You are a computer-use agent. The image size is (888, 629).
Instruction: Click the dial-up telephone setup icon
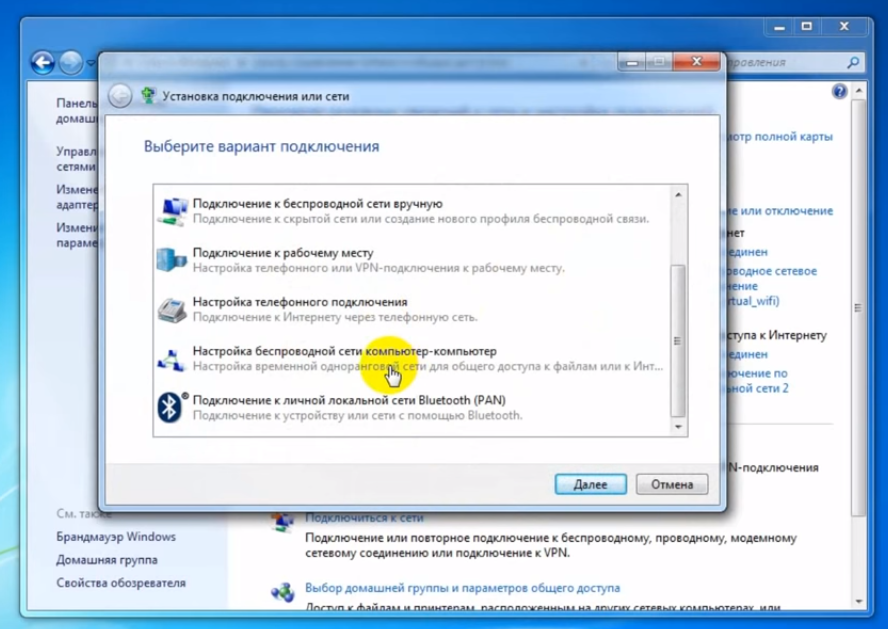(172, 310)
